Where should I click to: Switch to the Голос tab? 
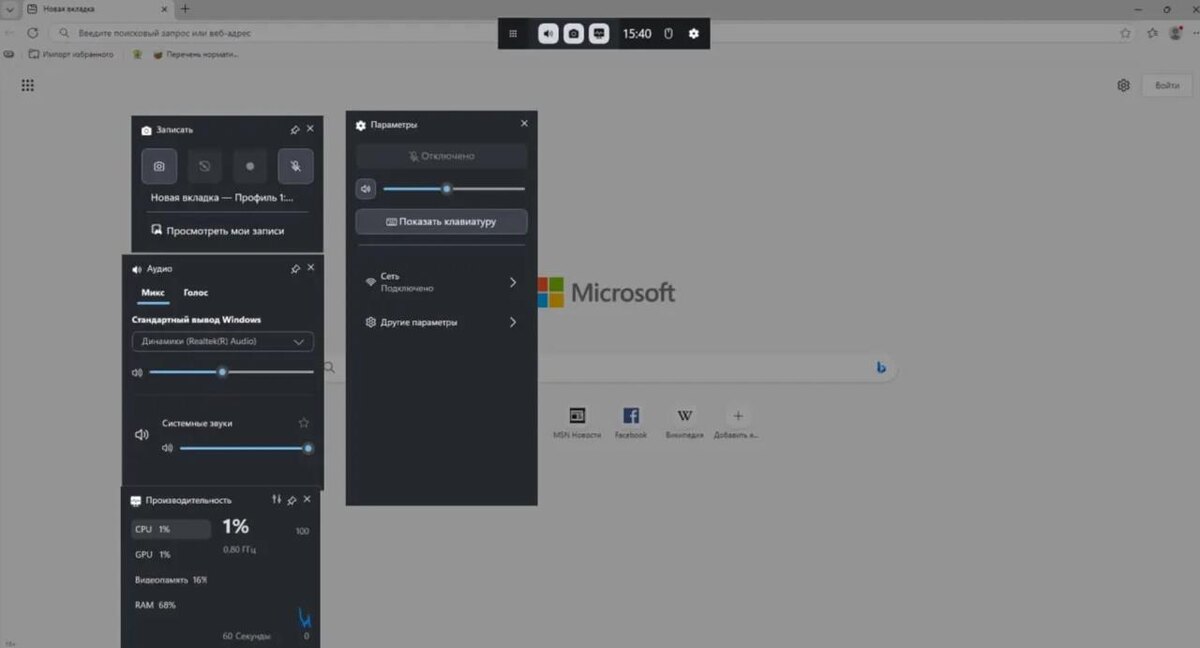[196, 293]
